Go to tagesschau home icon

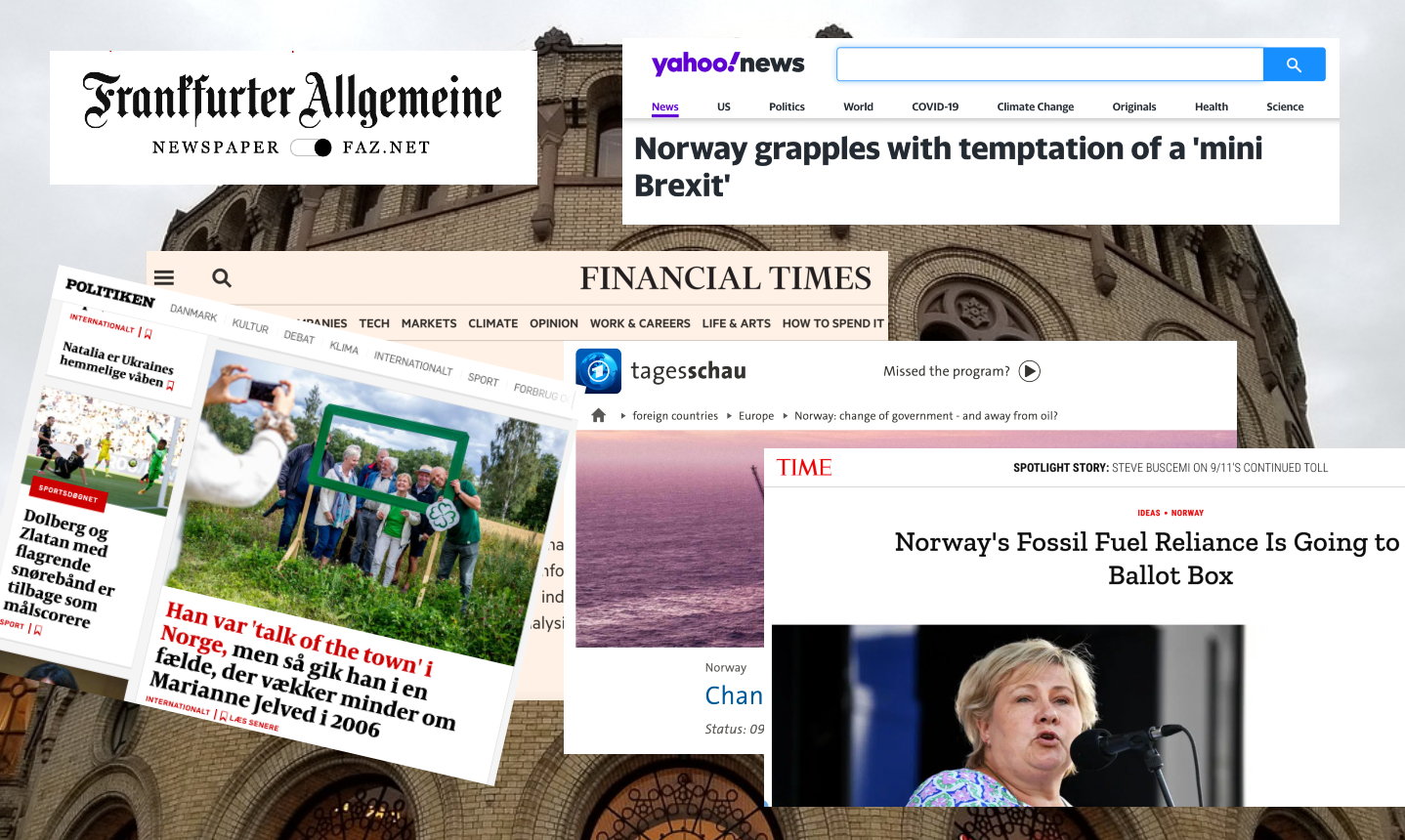(x=599, y=415)
